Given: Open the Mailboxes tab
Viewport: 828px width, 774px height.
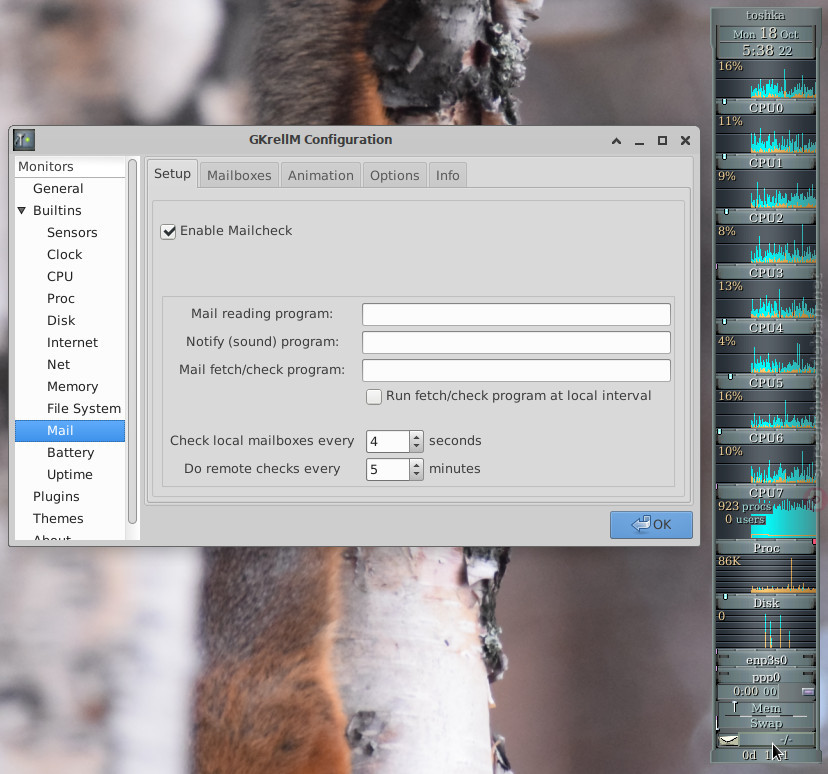Looking at the screenshot, I should click(239, 175).
